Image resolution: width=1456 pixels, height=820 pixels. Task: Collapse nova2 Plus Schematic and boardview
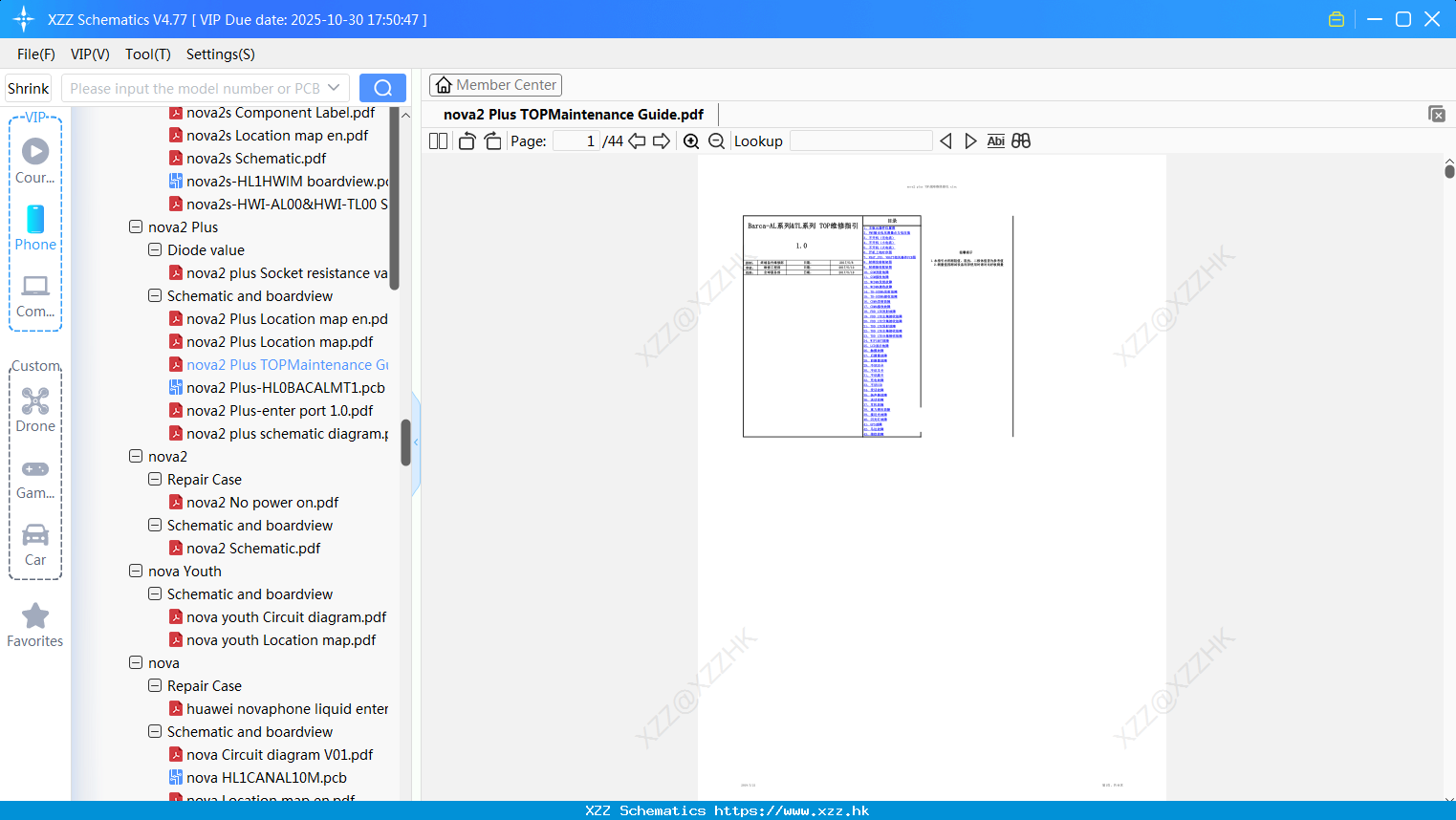pyautogui.click(x=155, y=296)
